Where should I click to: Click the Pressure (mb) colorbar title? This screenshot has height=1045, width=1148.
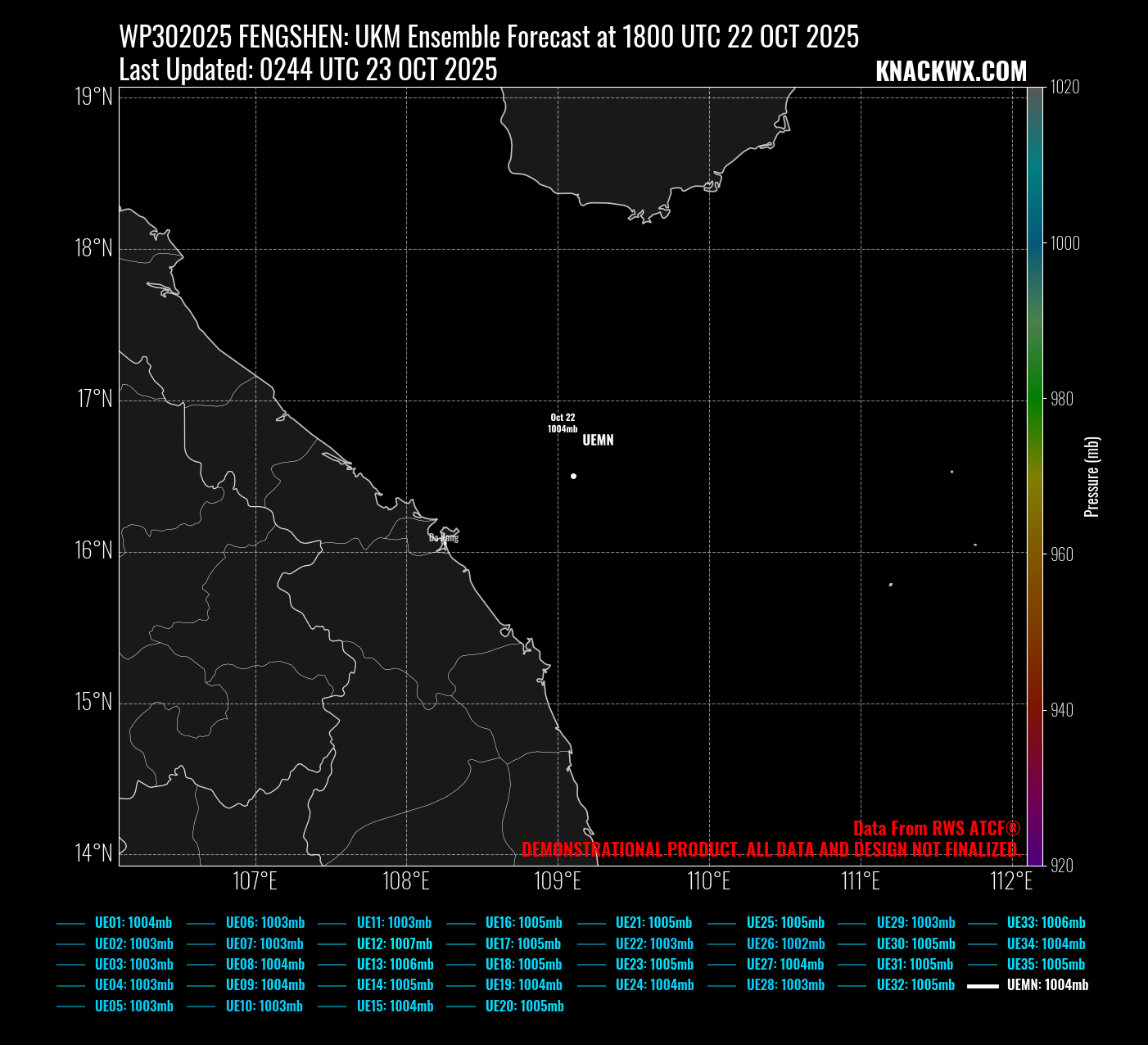click(1092, 477)
